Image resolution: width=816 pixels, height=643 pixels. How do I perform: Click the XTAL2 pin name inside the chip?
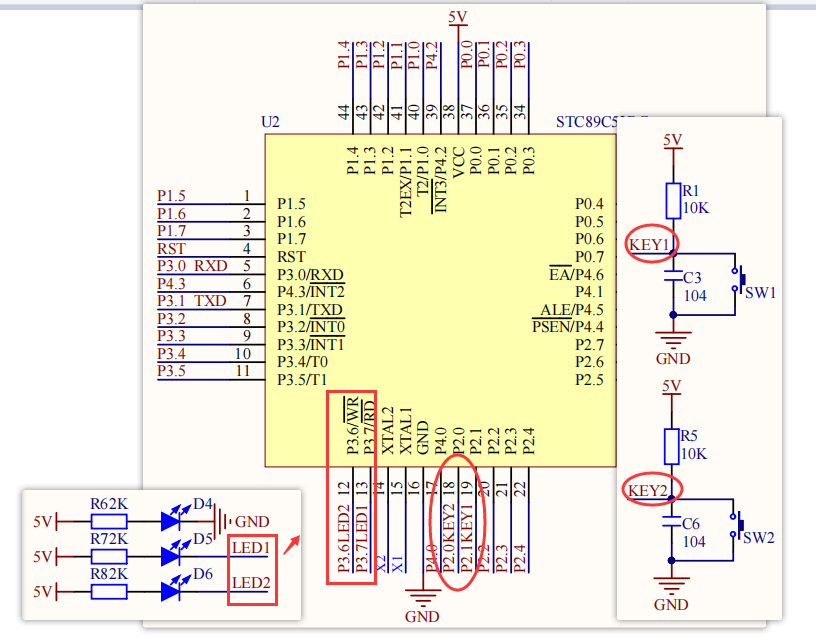tap(388, 430)
